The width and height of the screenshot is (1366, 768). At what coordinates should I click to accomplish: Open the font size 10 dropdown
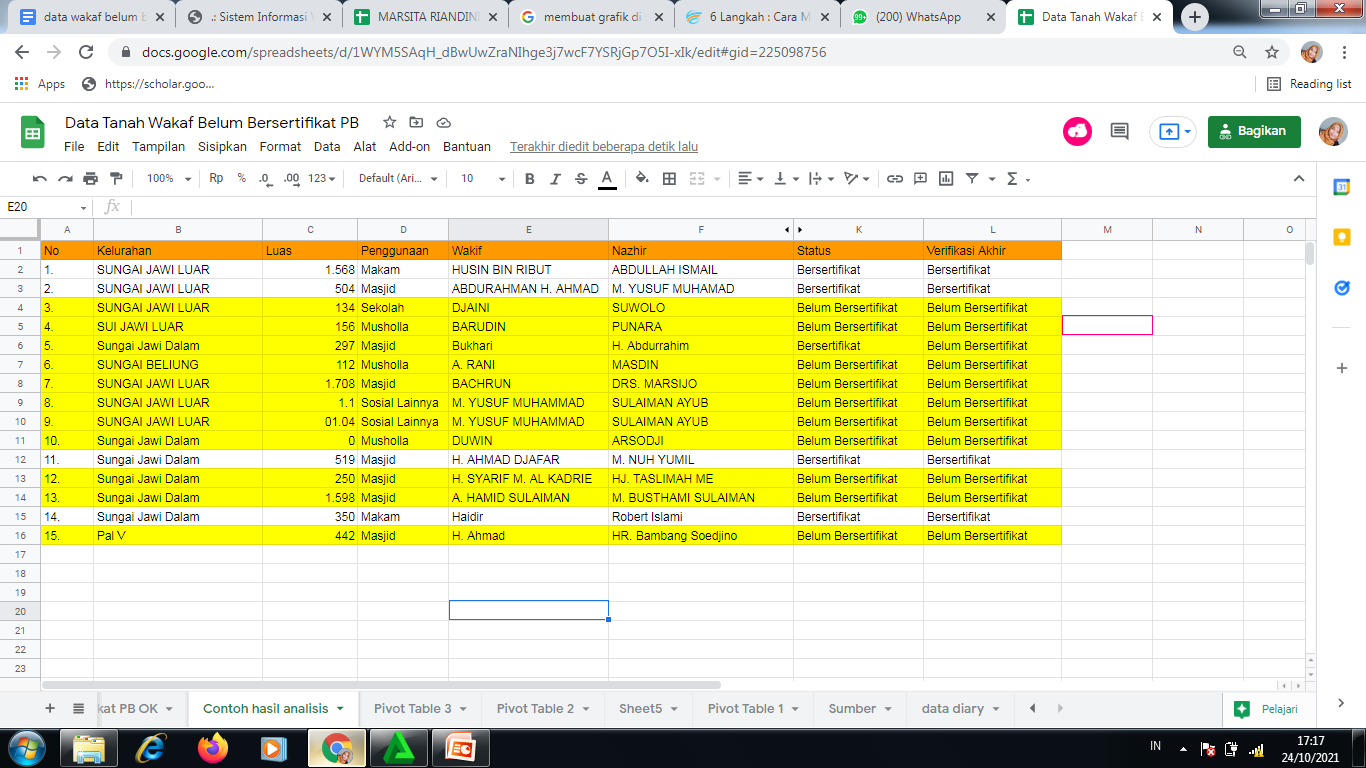(x=482, y=179)
